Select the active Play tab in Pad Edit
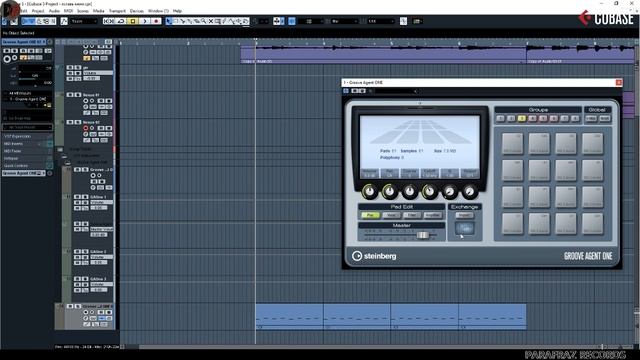640x360 pixels. 370,215
